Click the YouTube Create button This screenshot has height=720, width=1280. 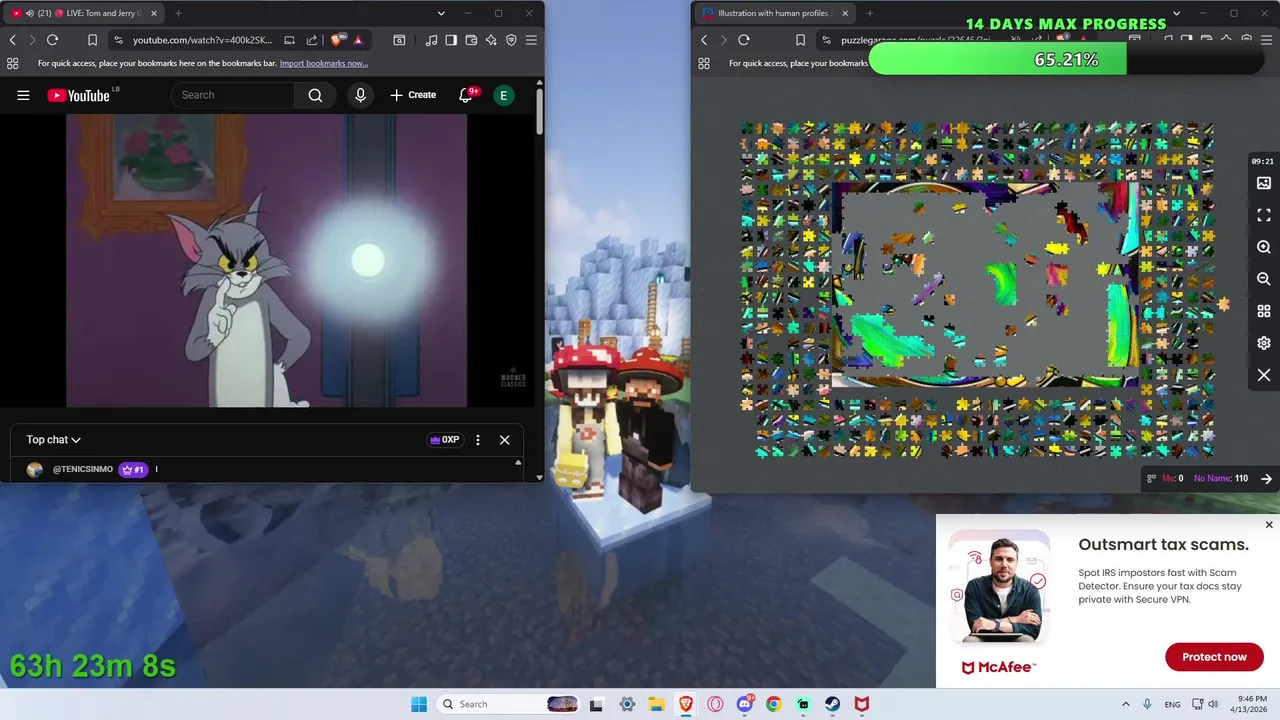pyautogui.click(x=413, y=95)
